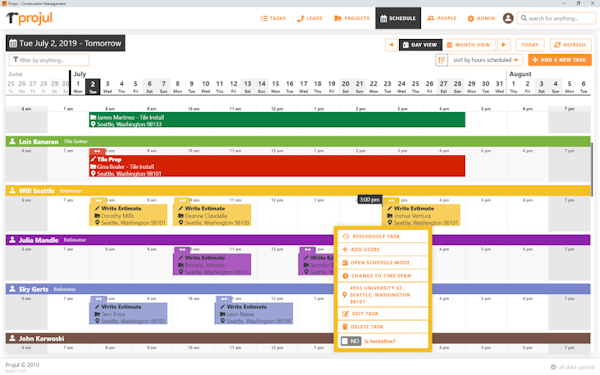The width and height of the screenshot is (600, 375).
Task: Click drag handle on Deanne Claudelle task
Action: click(182, 201)
